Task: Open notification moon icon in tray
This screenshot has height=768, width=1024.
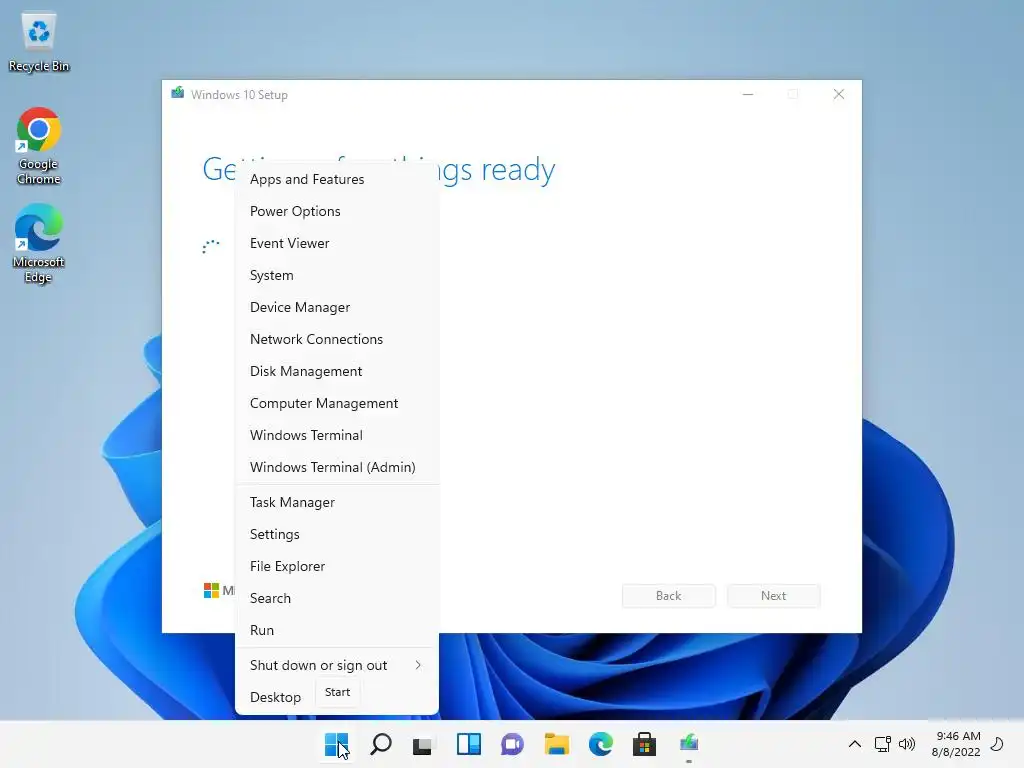Action: [997, 743]
